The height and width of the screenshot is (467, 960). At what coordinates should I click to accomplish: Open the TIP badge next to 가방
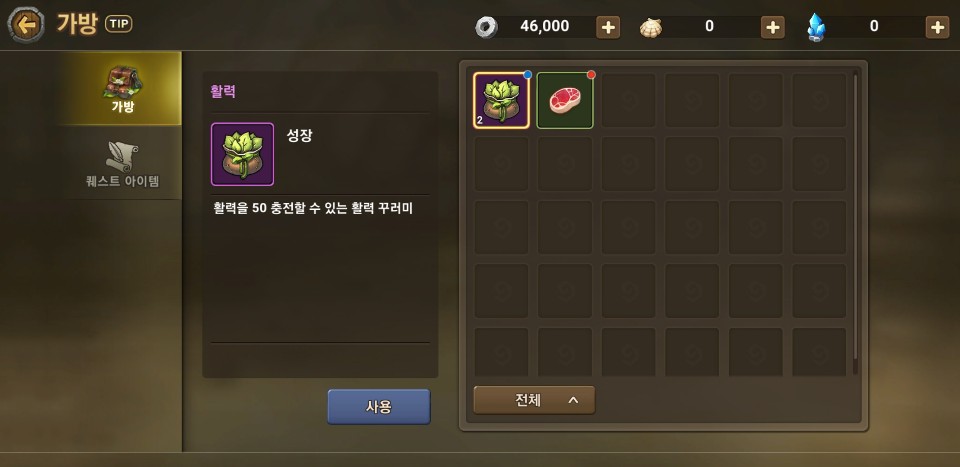click(119, 24)
